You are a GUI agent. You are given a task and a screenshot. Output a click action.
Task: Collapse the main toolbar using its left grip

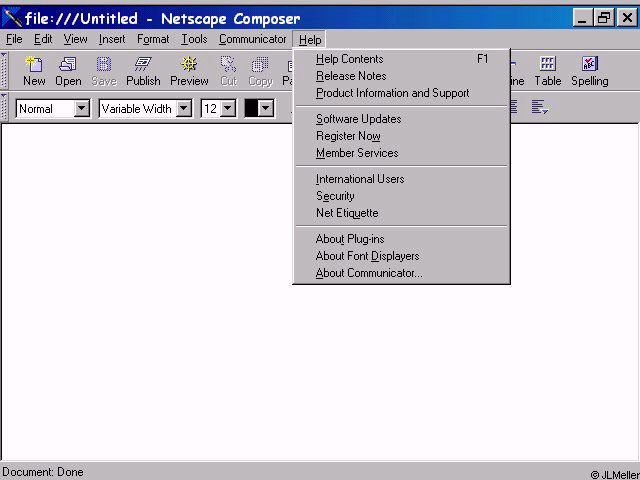point(4,70)
